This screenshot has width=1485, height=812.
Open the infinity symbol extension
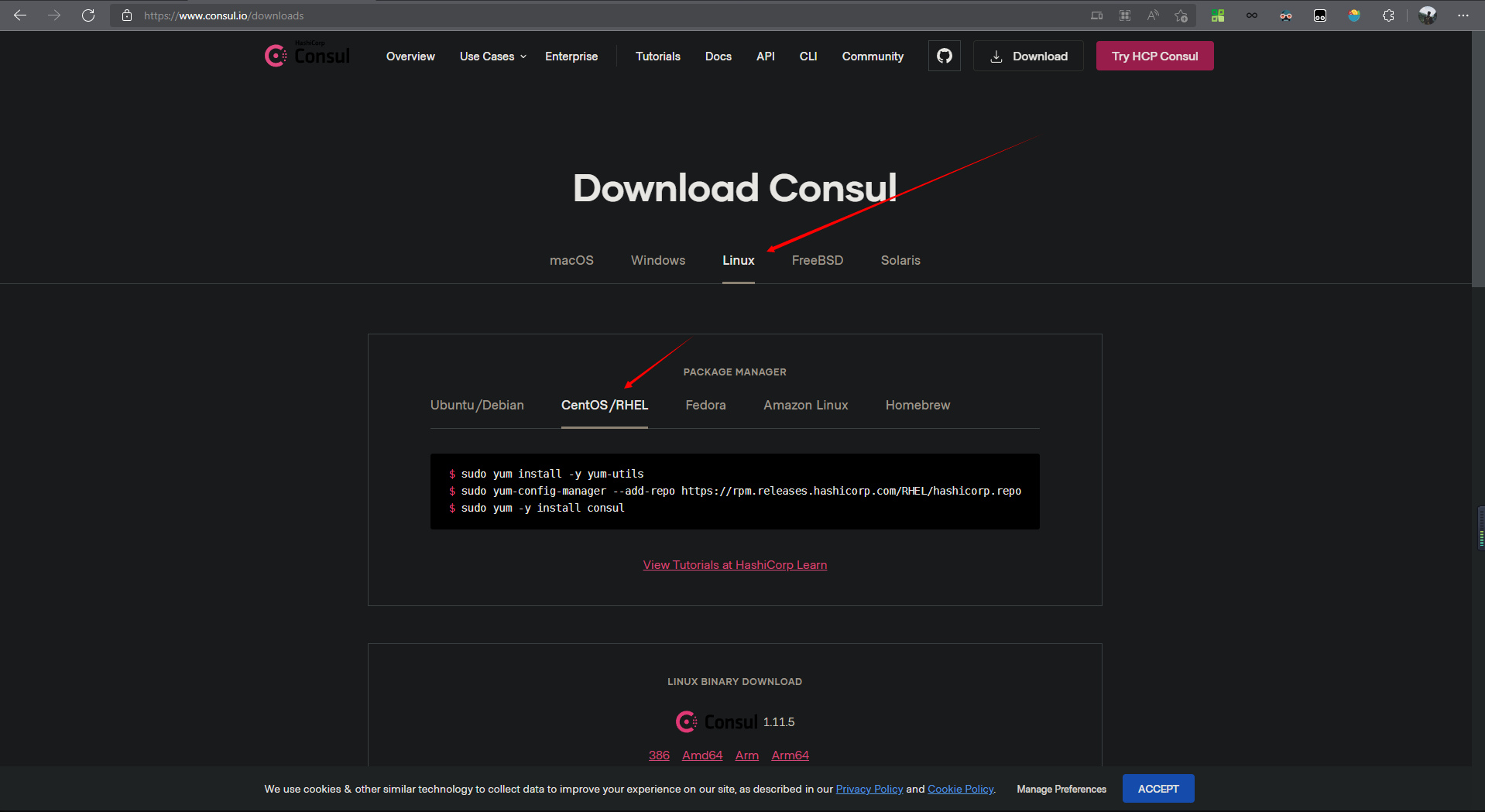point(1252,15)
